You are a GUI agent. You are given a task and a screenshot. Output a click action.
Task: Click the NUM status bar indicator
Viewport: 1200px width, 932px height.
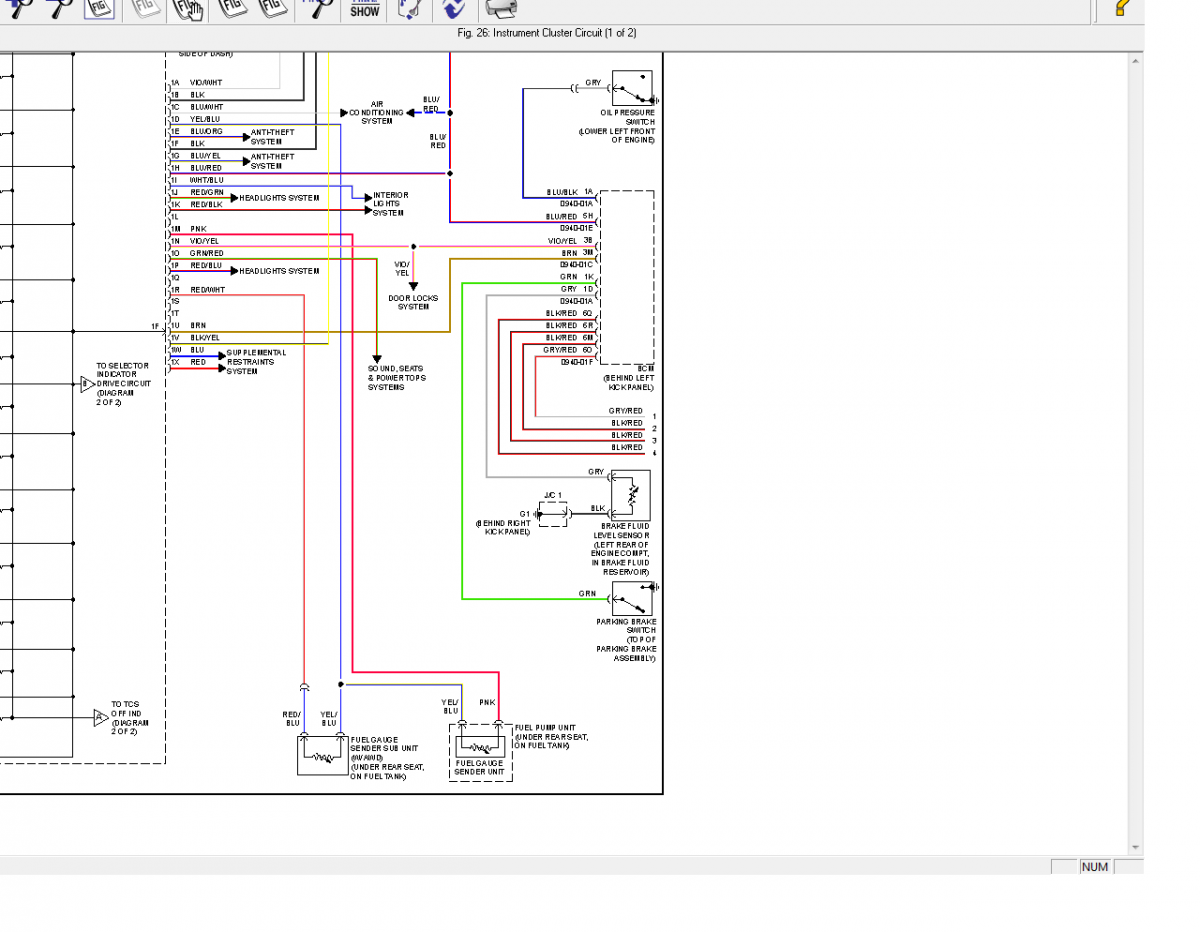1094,867
